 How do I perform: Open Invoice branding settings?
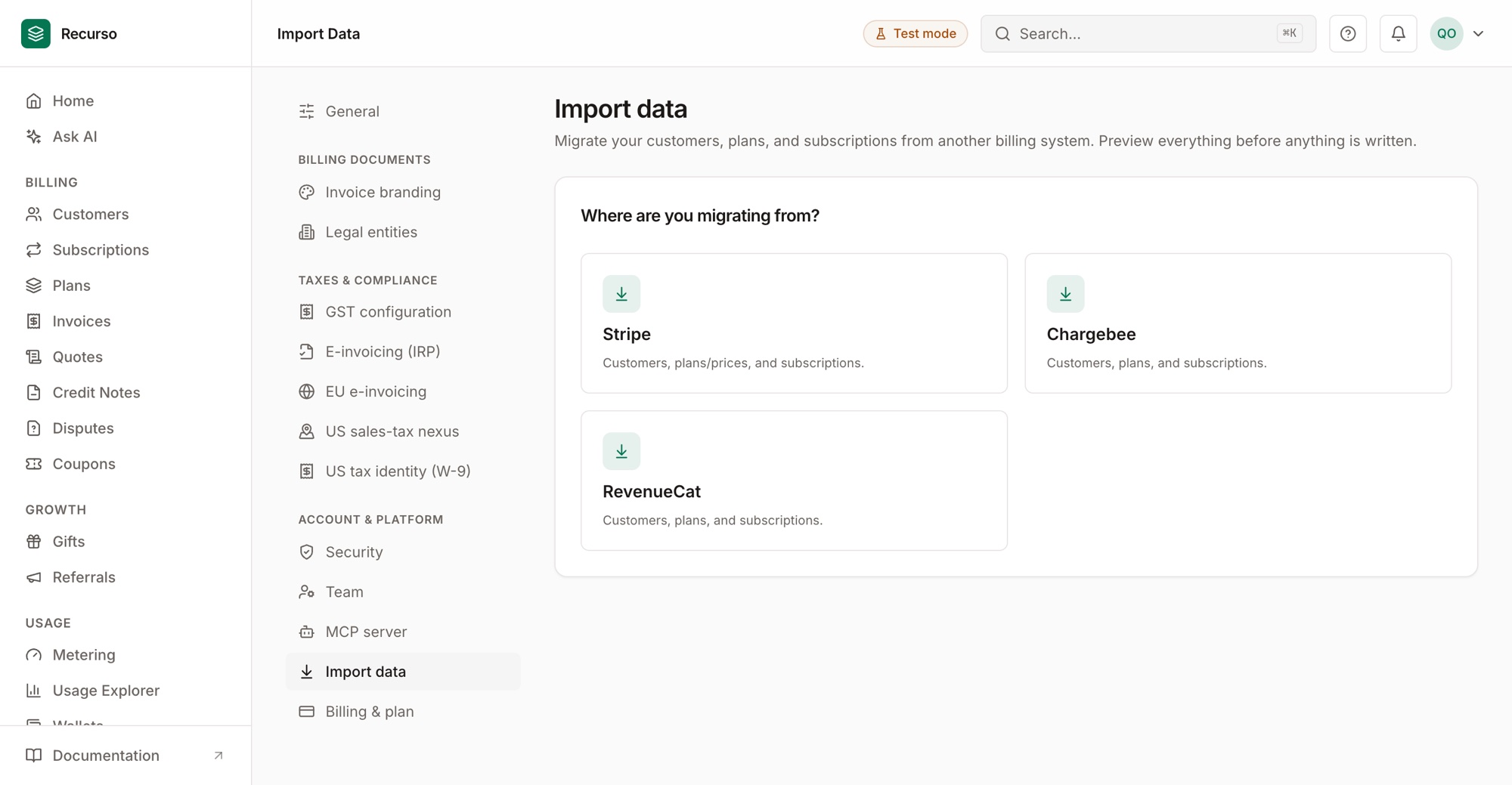[403, 192]
